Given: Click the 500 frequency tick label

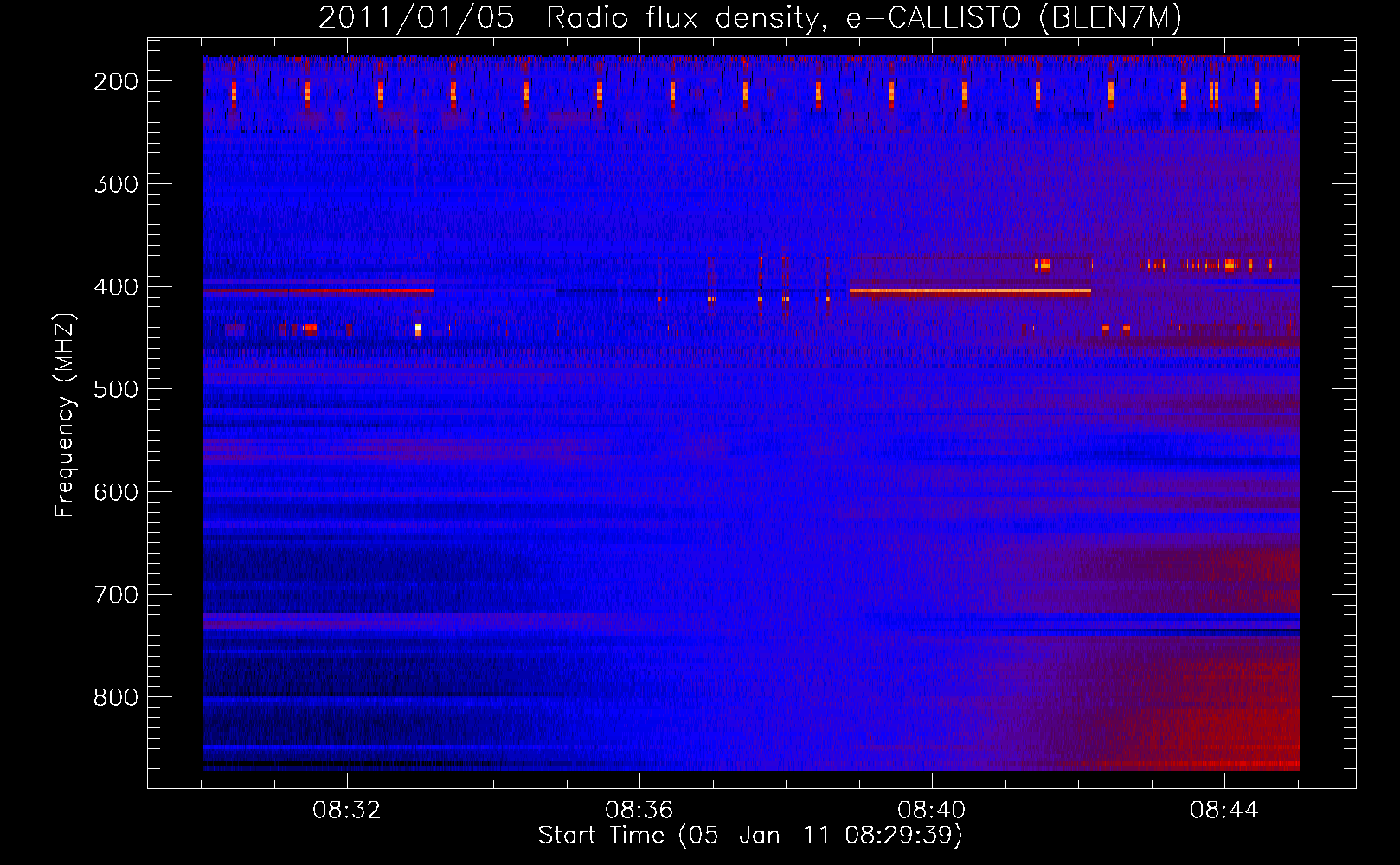Looking at the screenshot, I should click(116, 389).
